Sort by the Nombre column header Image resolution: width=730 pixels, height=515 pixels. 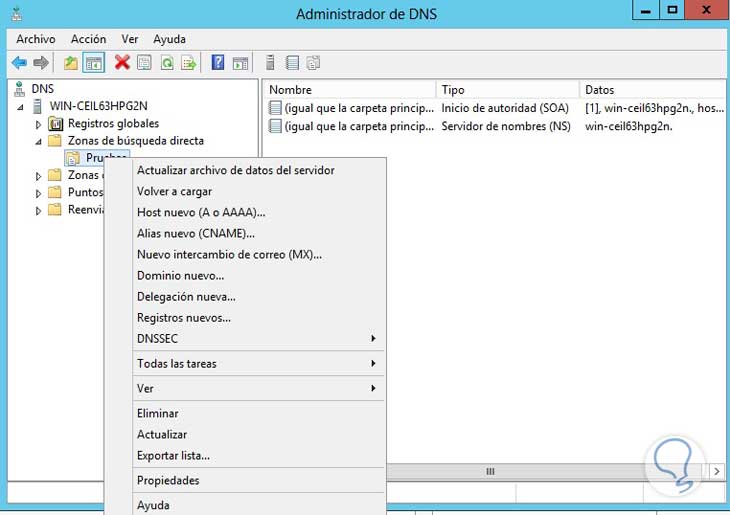[350, 89]
